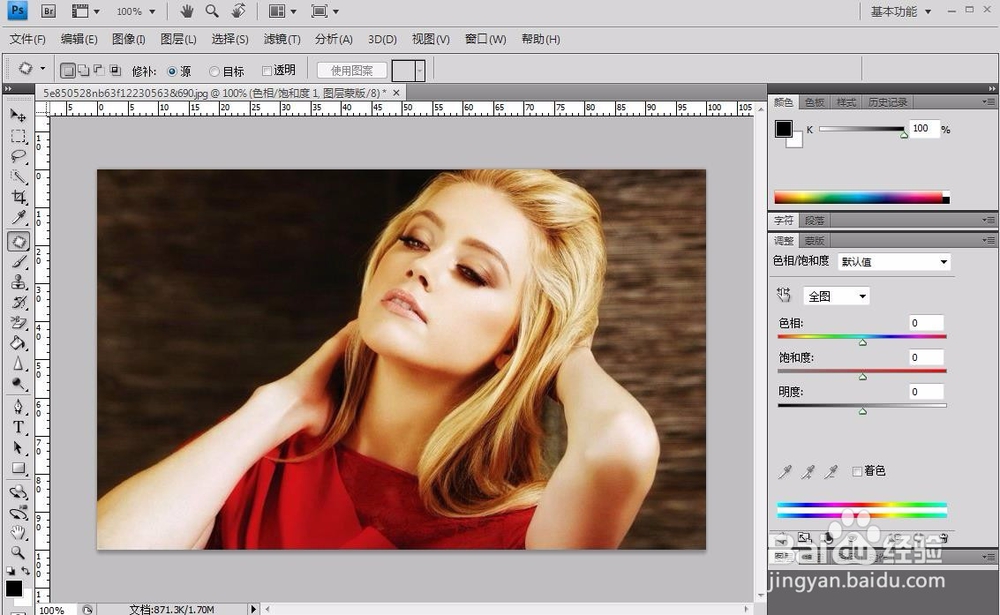Click the 饱和度 saturation slider track
Screen dimensions: 1000x615
click(862, 371)
